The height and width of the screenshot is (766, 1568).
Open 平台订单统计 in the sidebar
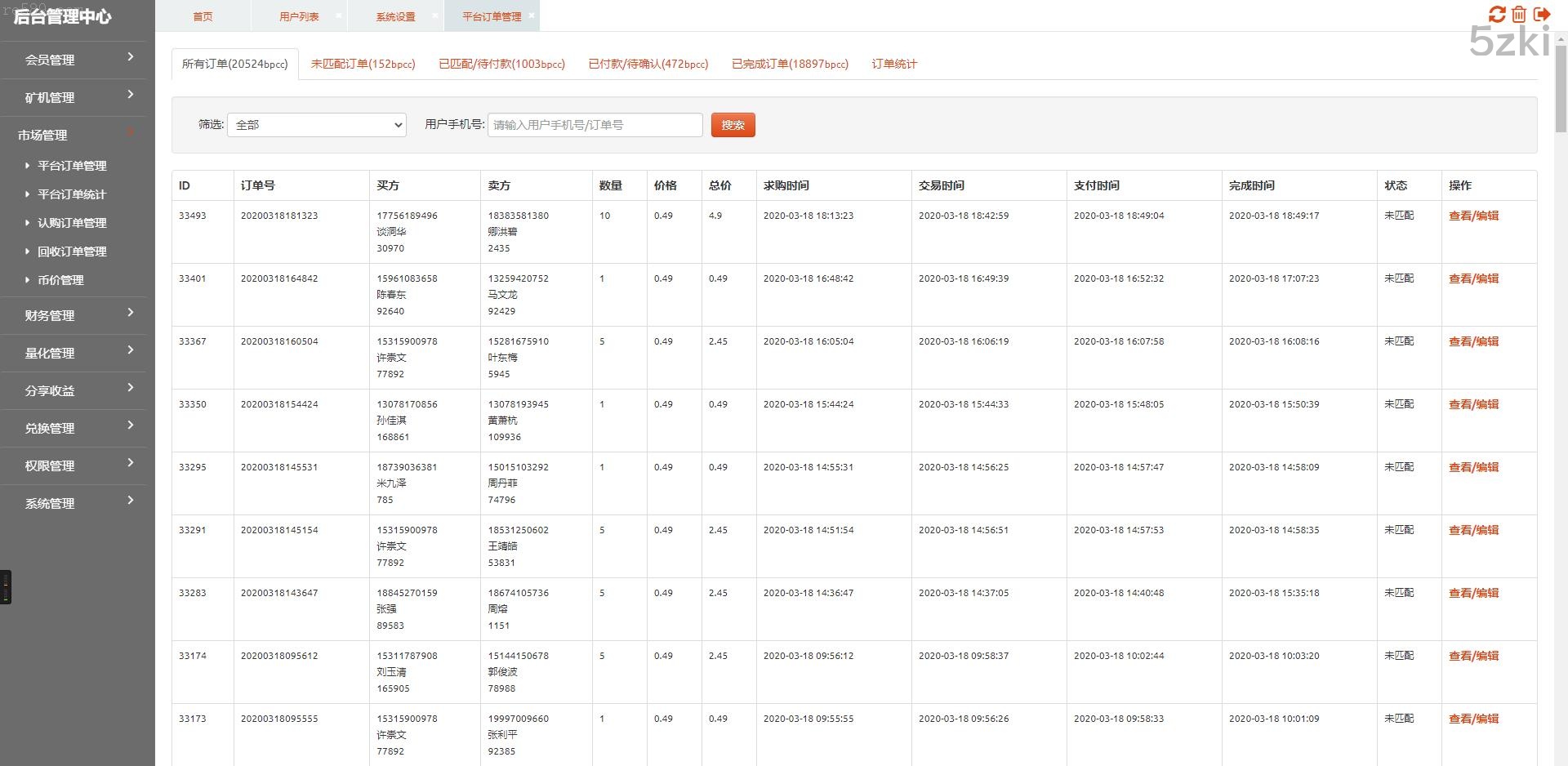point(72,194)
